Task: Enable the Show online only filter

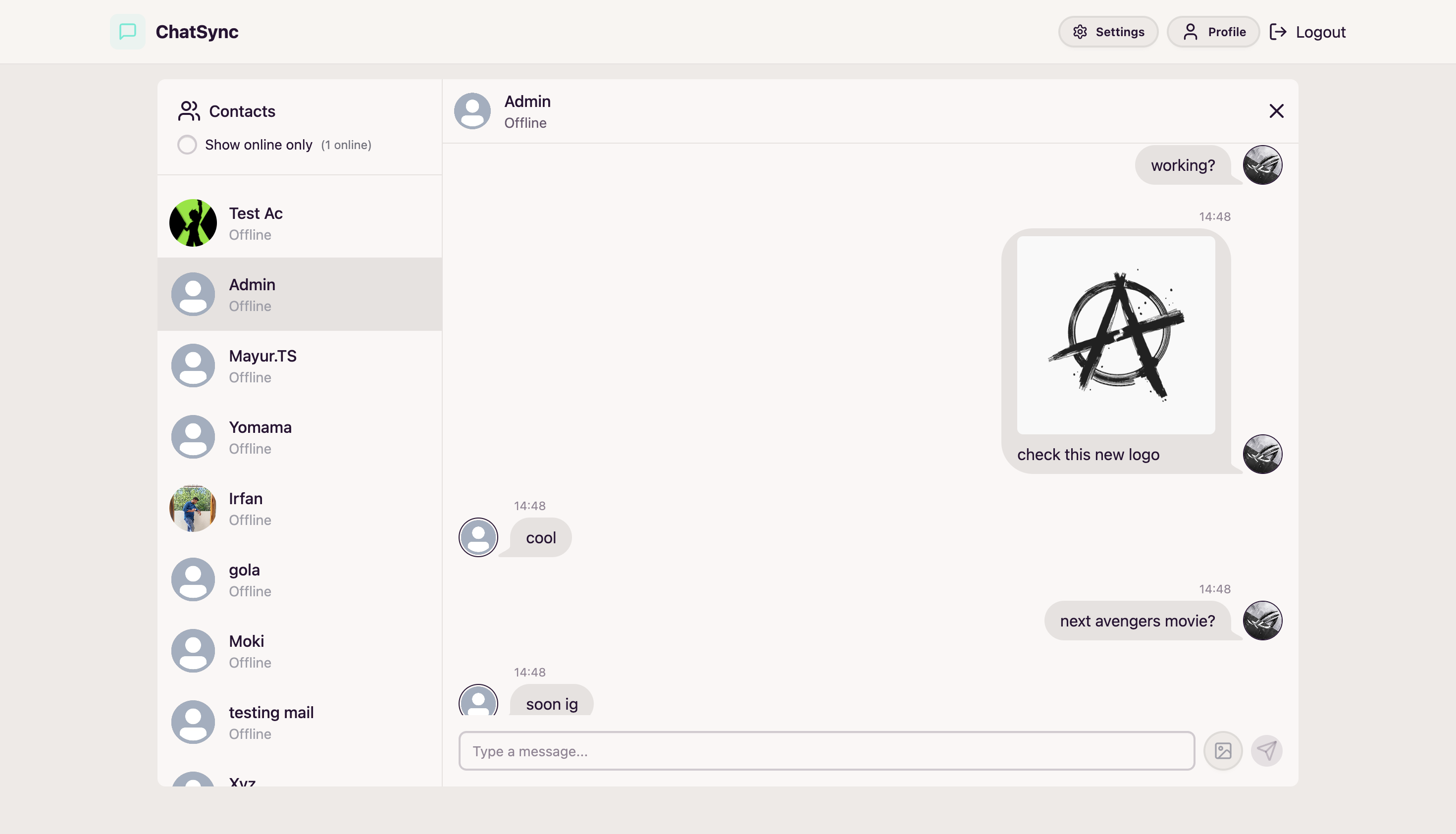Action: pos(187,144)
